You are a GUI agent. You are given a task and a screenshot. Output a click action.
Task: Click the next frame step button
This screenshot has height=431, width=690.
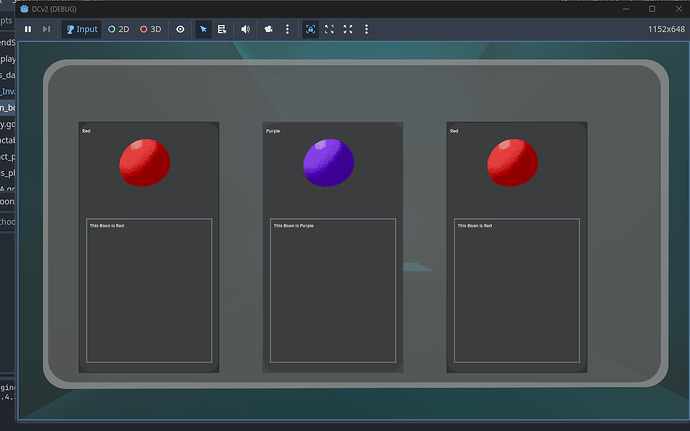46,29
